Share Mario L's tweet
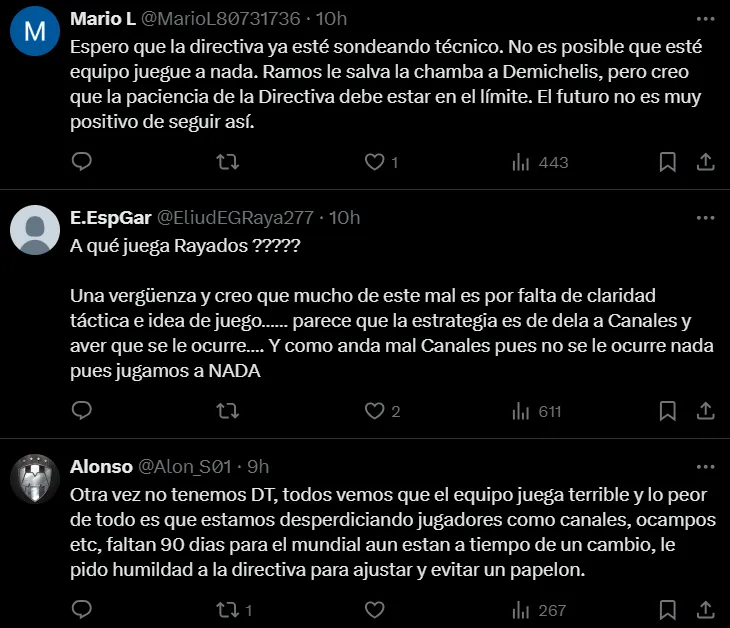The width and height of the screenshot is (730, 628). (704, 162)
